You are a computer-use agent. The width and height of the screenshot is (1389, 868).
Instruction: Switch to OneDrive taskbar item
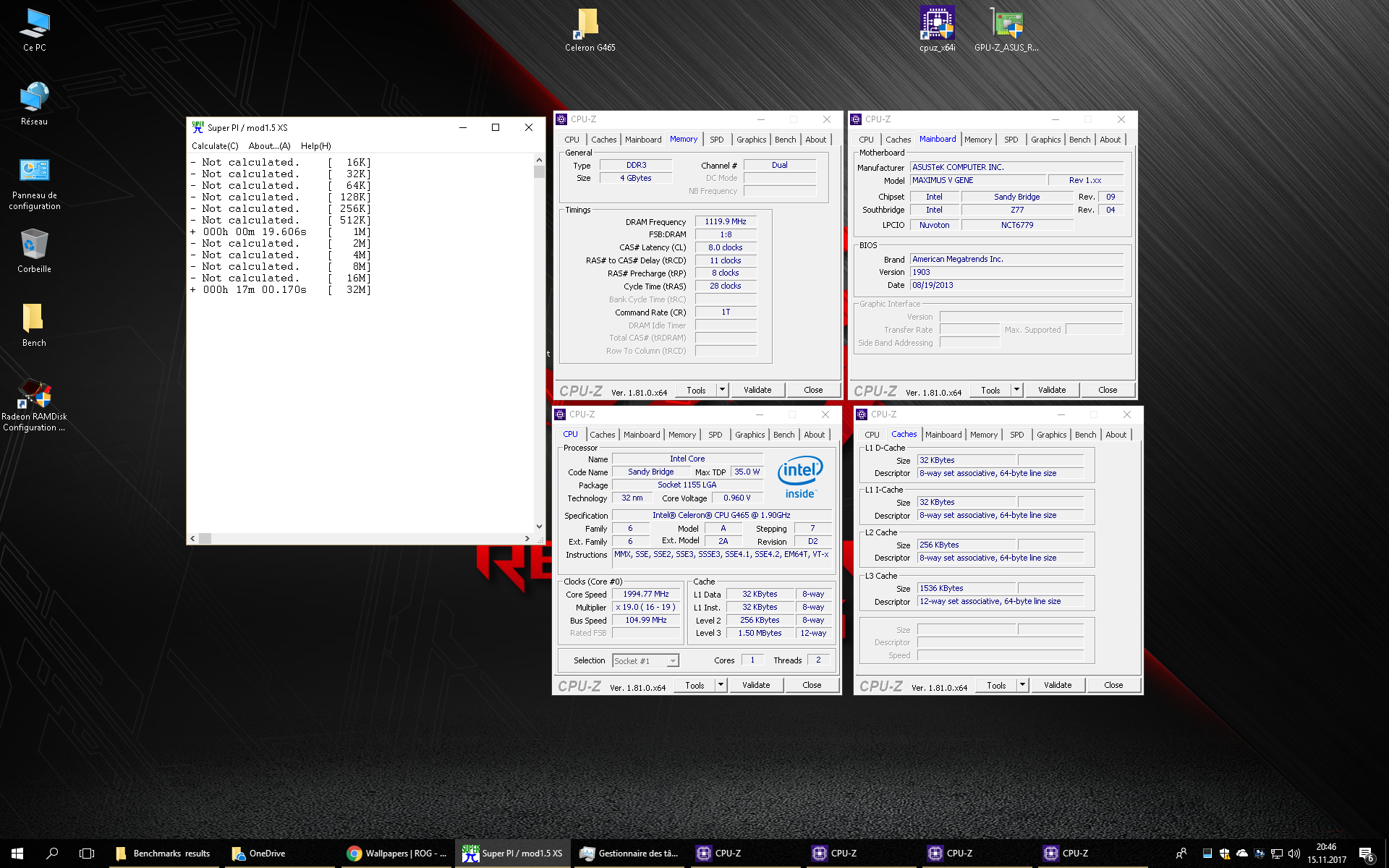[x=281, y=854]
